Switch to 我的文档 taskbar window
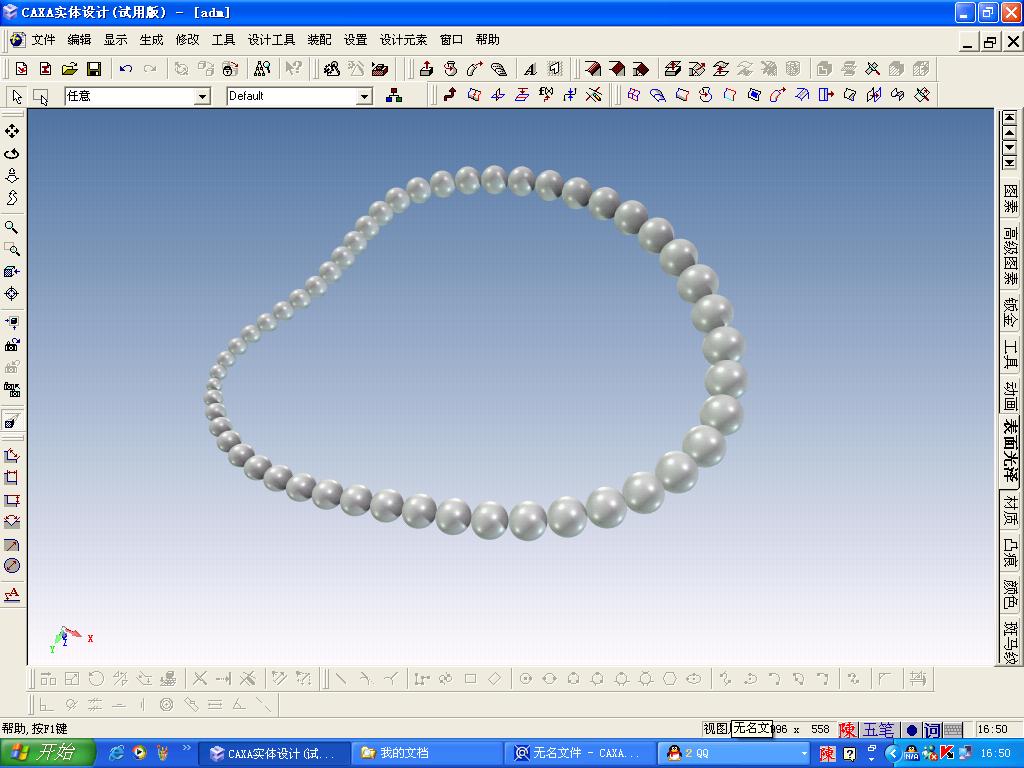Screen dimensions: 1024x768 [x=427, y=753]
